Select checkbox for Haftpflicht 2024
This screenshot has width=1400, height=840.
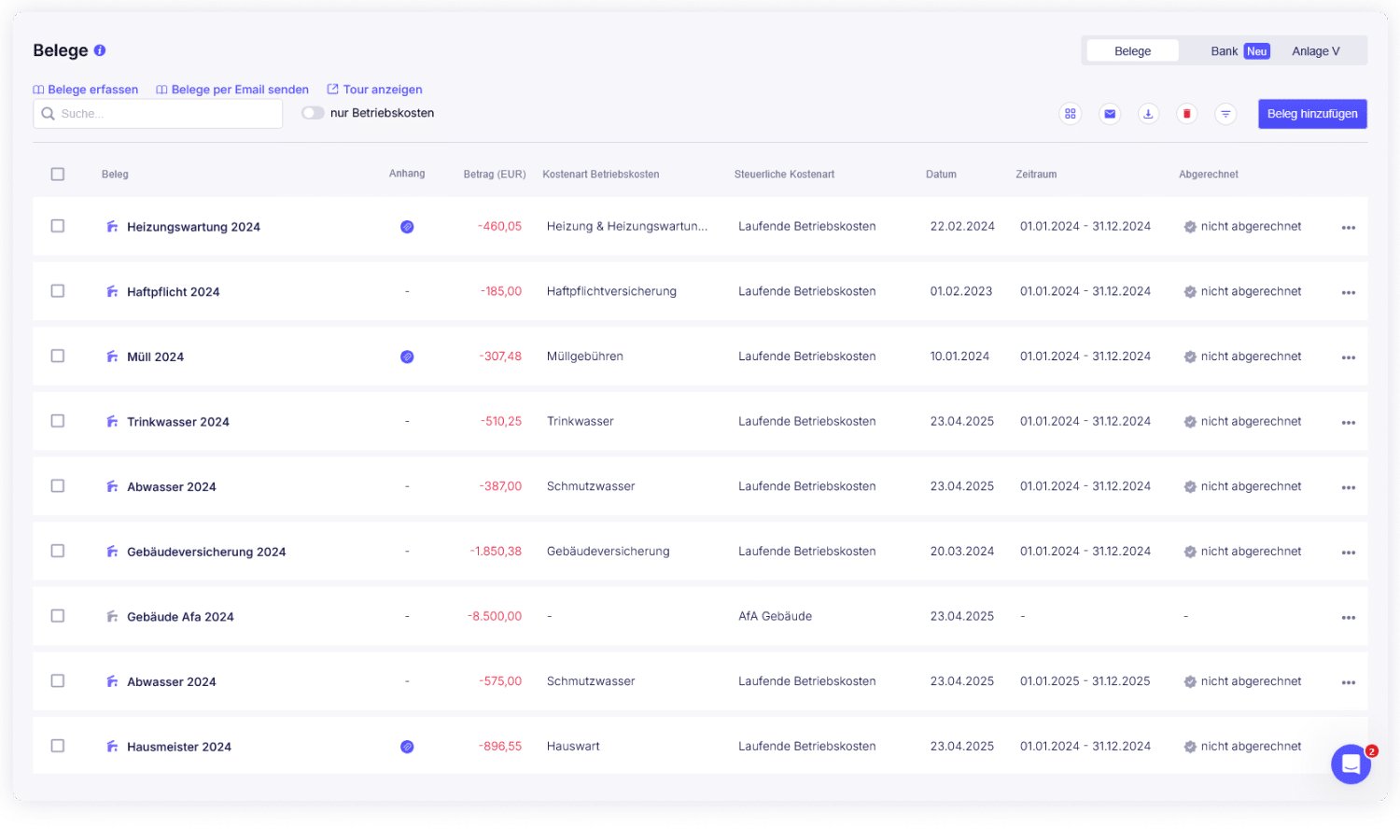click(58, 291)
